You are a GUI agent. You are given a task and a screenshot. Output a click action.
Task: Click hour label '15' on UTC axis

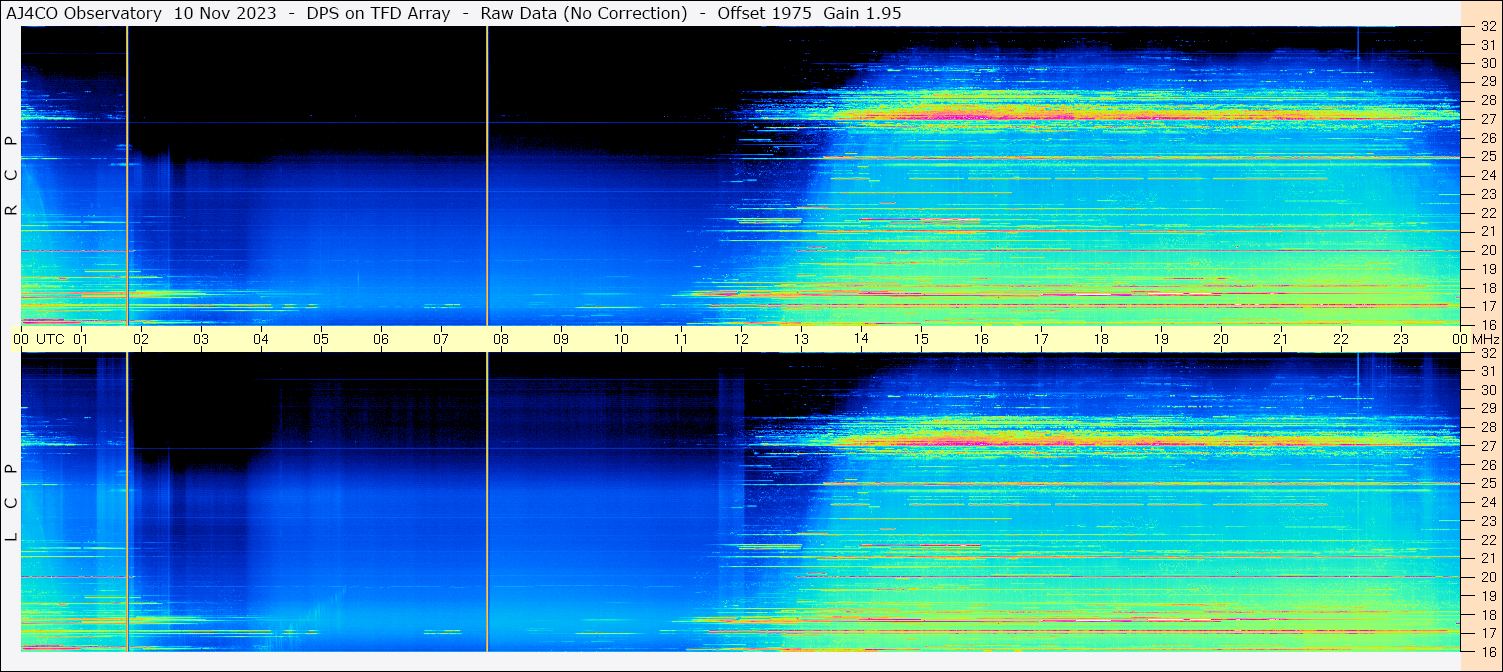coord(921,339)
